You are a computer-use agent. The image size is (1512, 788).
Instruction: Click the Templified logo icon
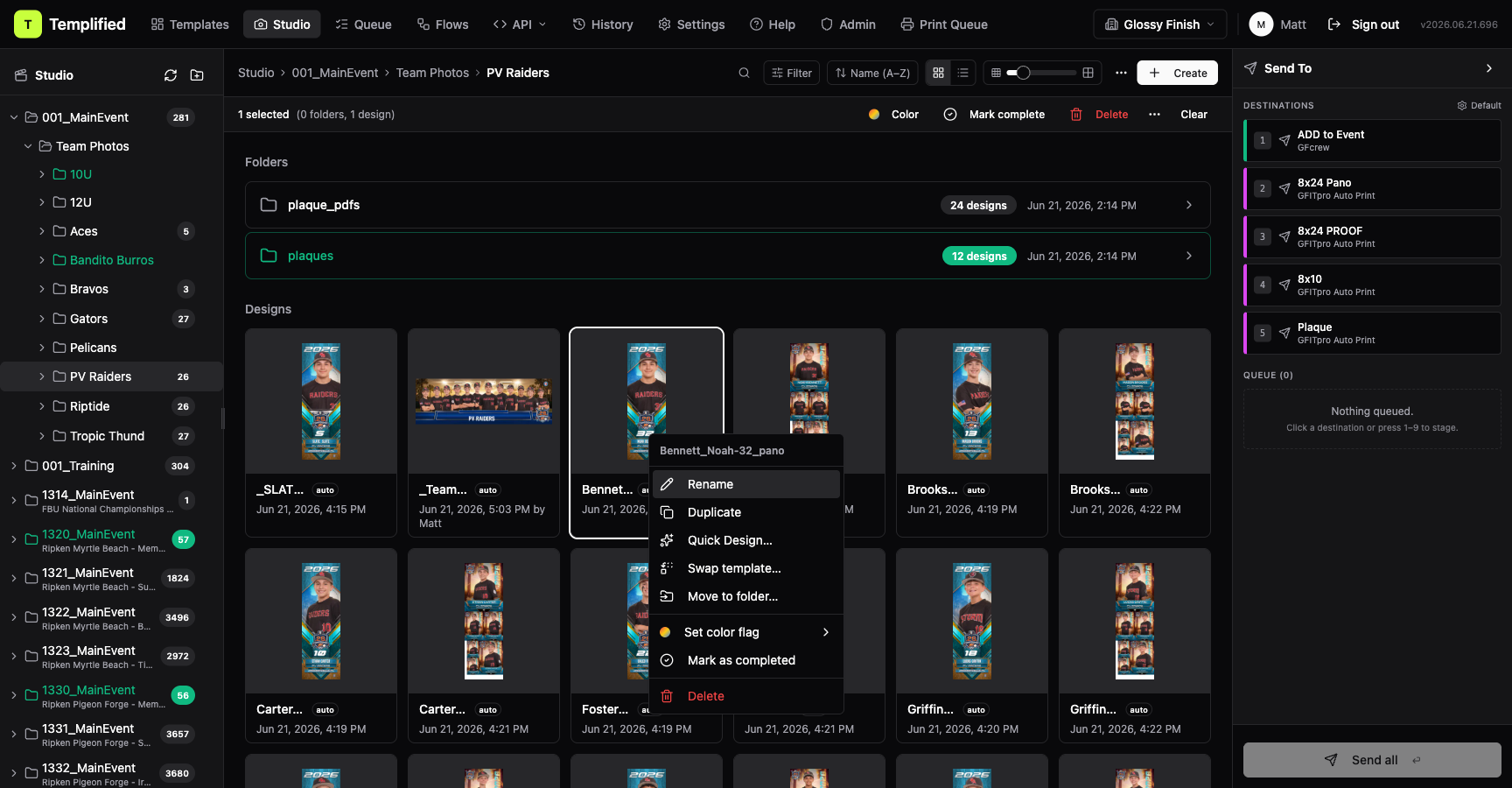(x=28, y=25)
